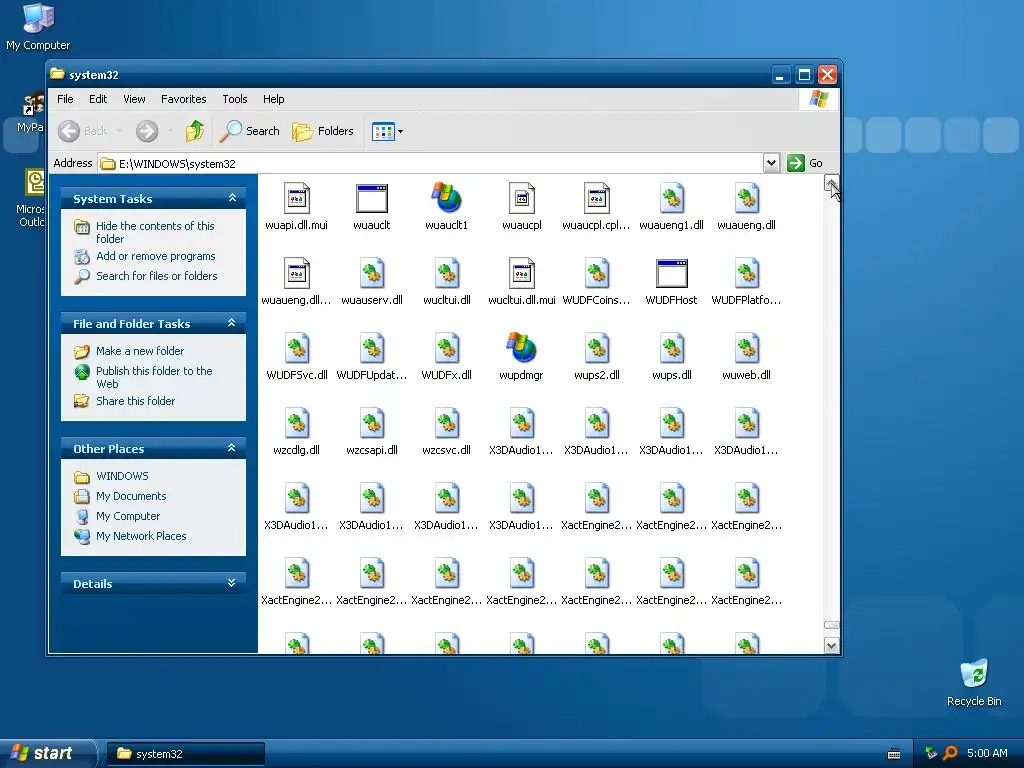Select the wuaueng.dll file icon
This screenshot has width=1024, height=768.
[x=746, y=198]
